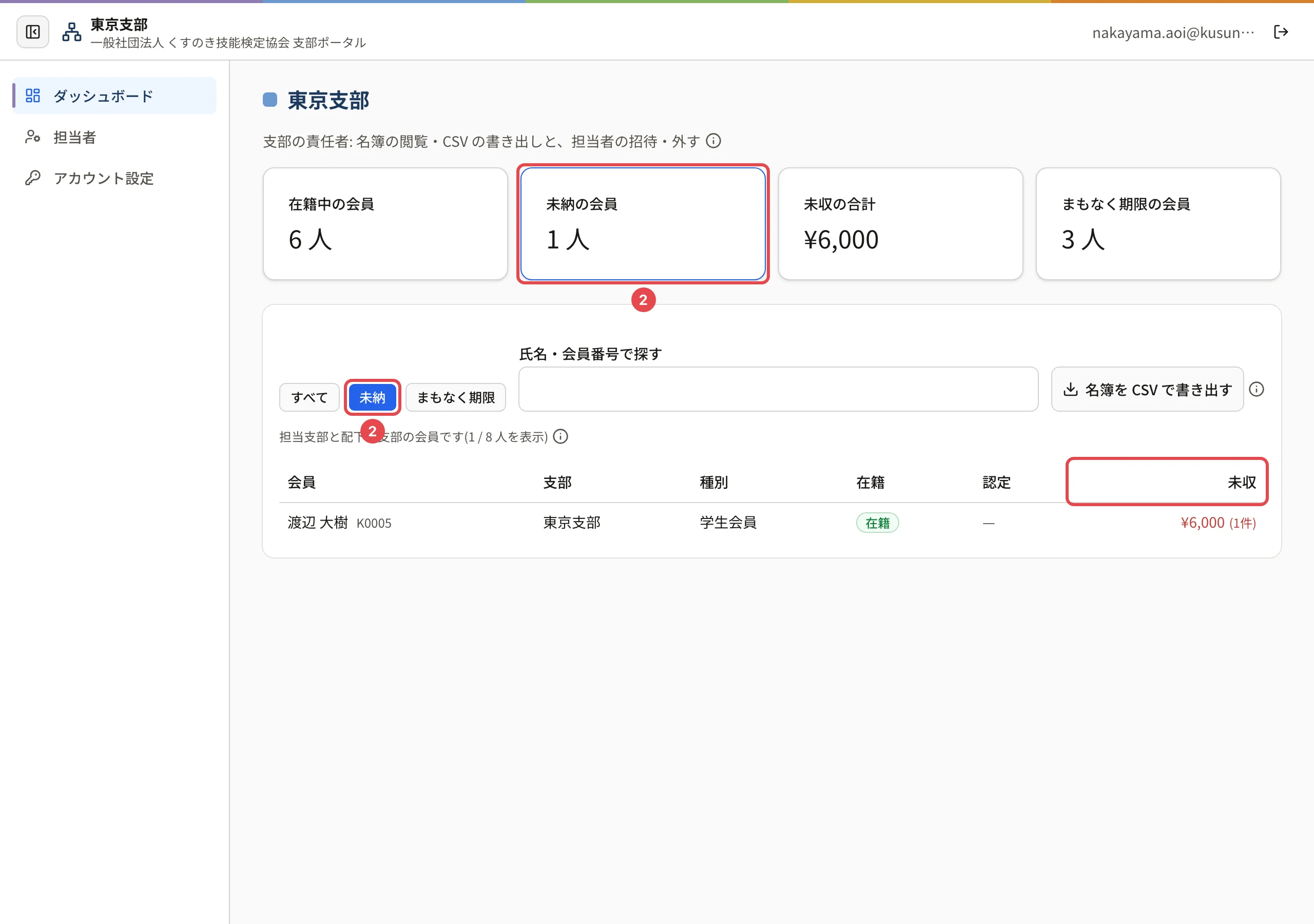Click the info icon beside 支部の責任者 description

tap(713, 141)
